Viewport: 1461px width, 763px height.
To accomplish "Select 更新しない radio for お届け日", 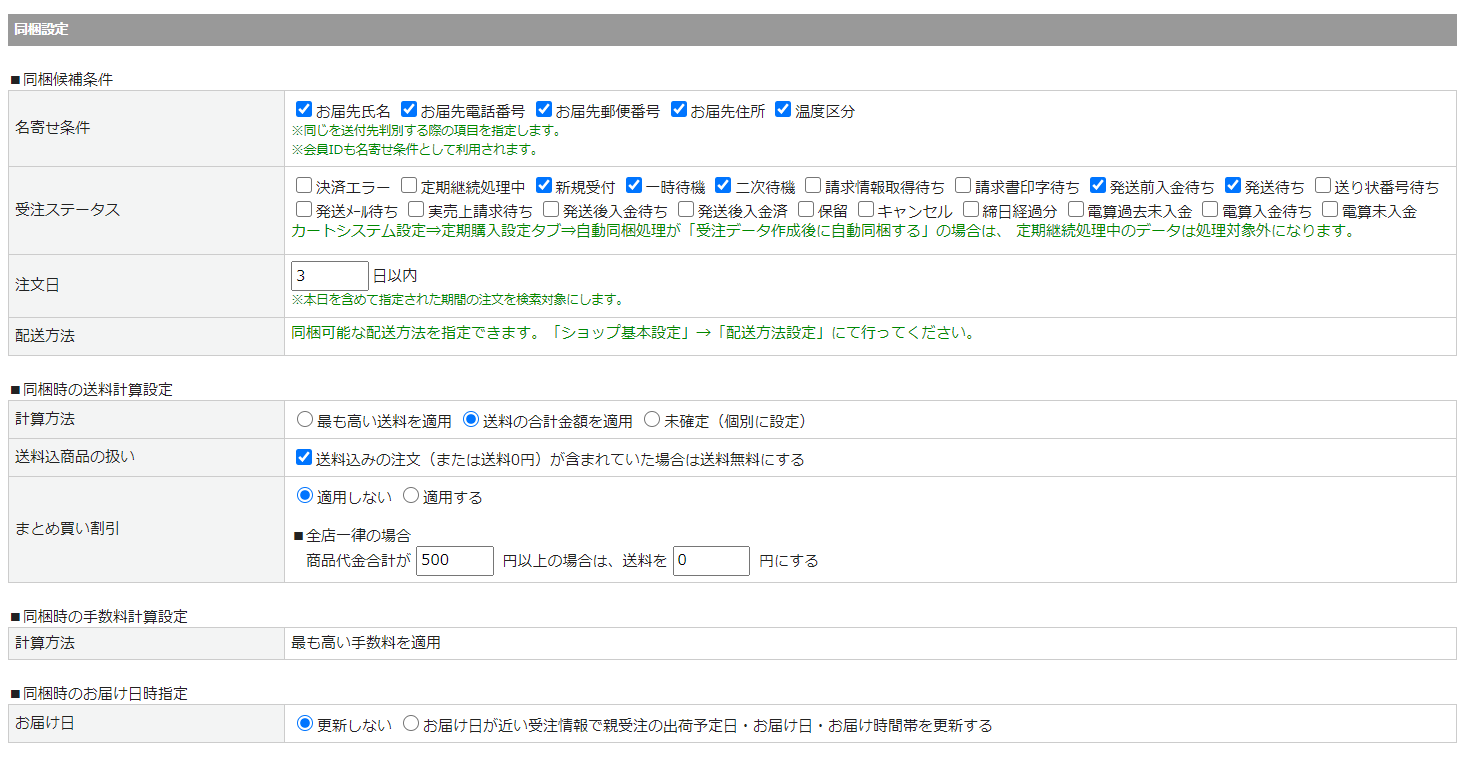I will 305,724.
